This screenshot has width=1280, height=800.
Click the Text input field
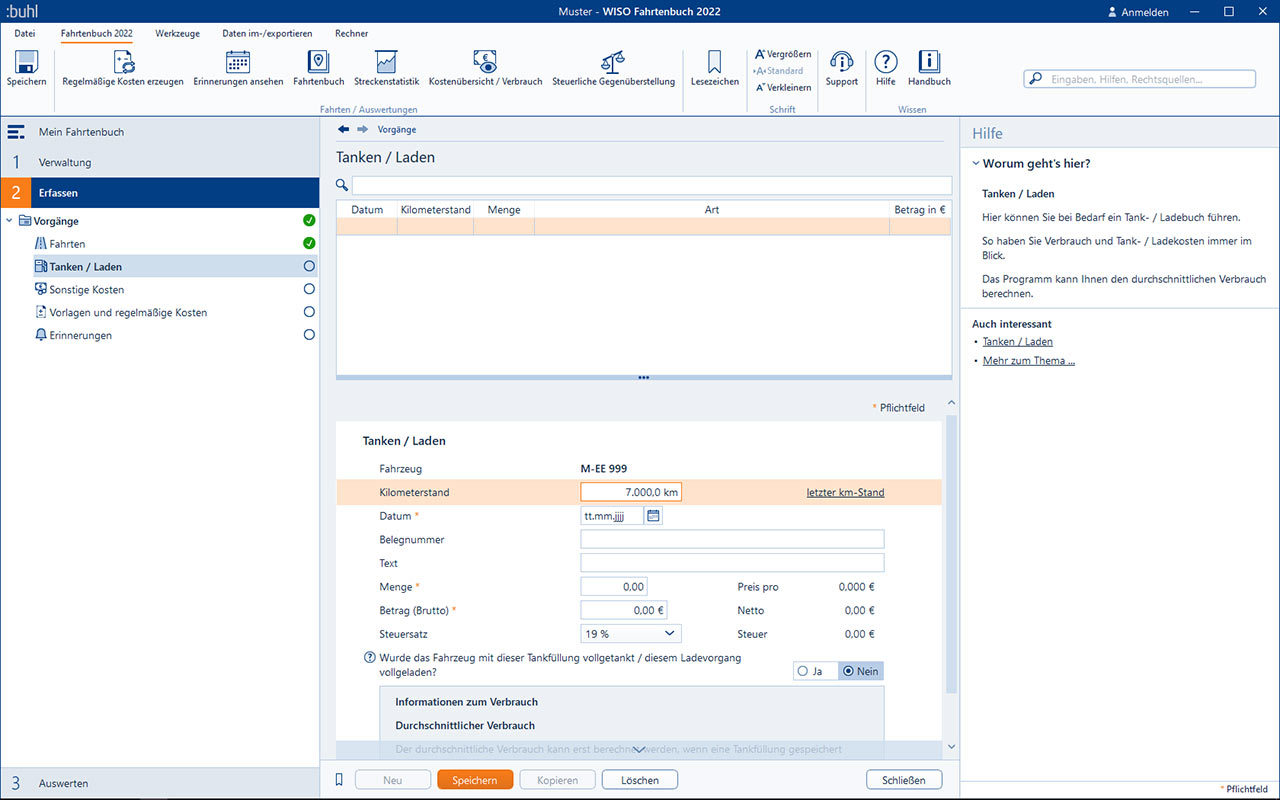732,563
